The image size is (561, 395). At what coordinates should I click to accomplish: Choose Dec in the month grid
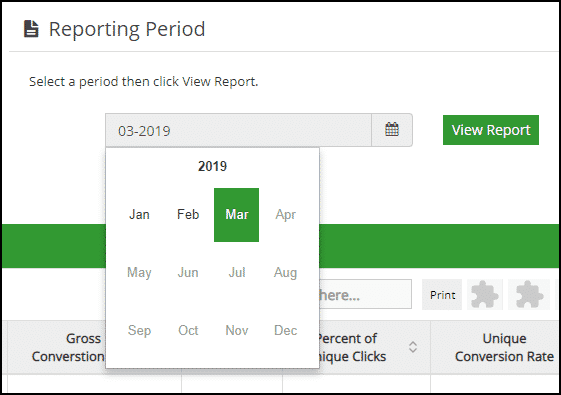(285, 331)
